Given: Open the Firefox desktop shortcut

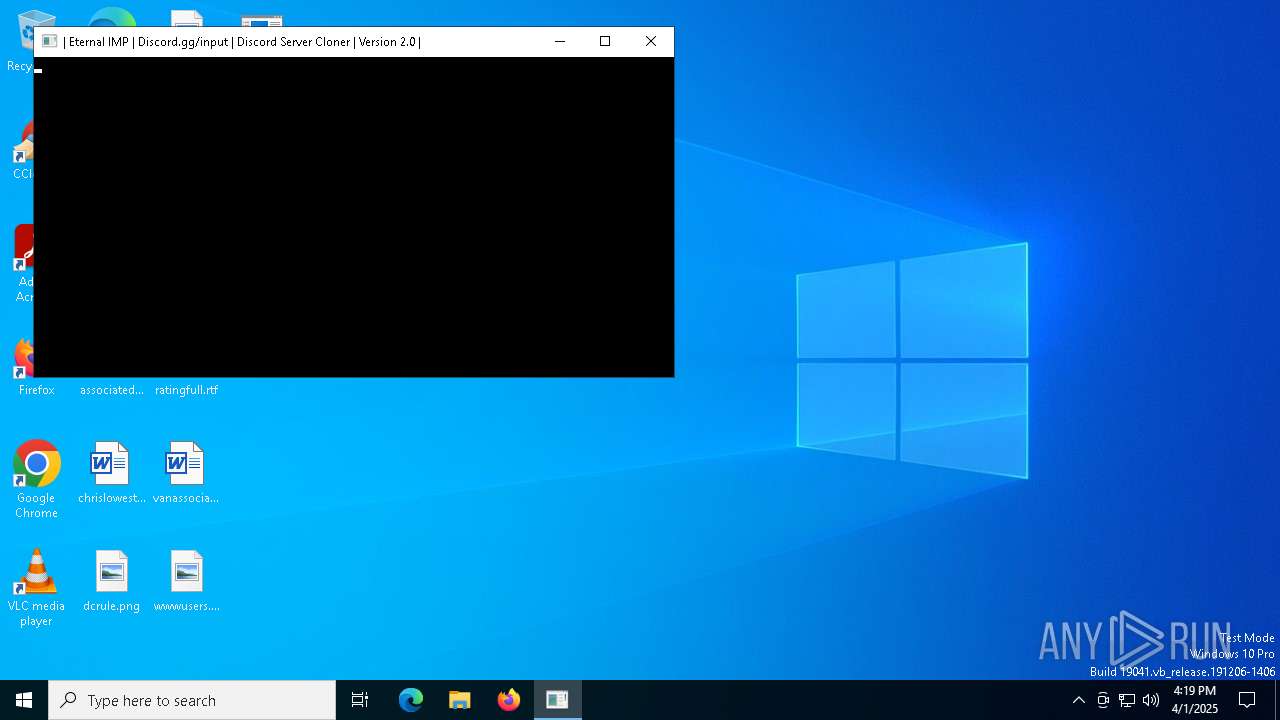Looking at the screenshot, I should coord(24,368).
